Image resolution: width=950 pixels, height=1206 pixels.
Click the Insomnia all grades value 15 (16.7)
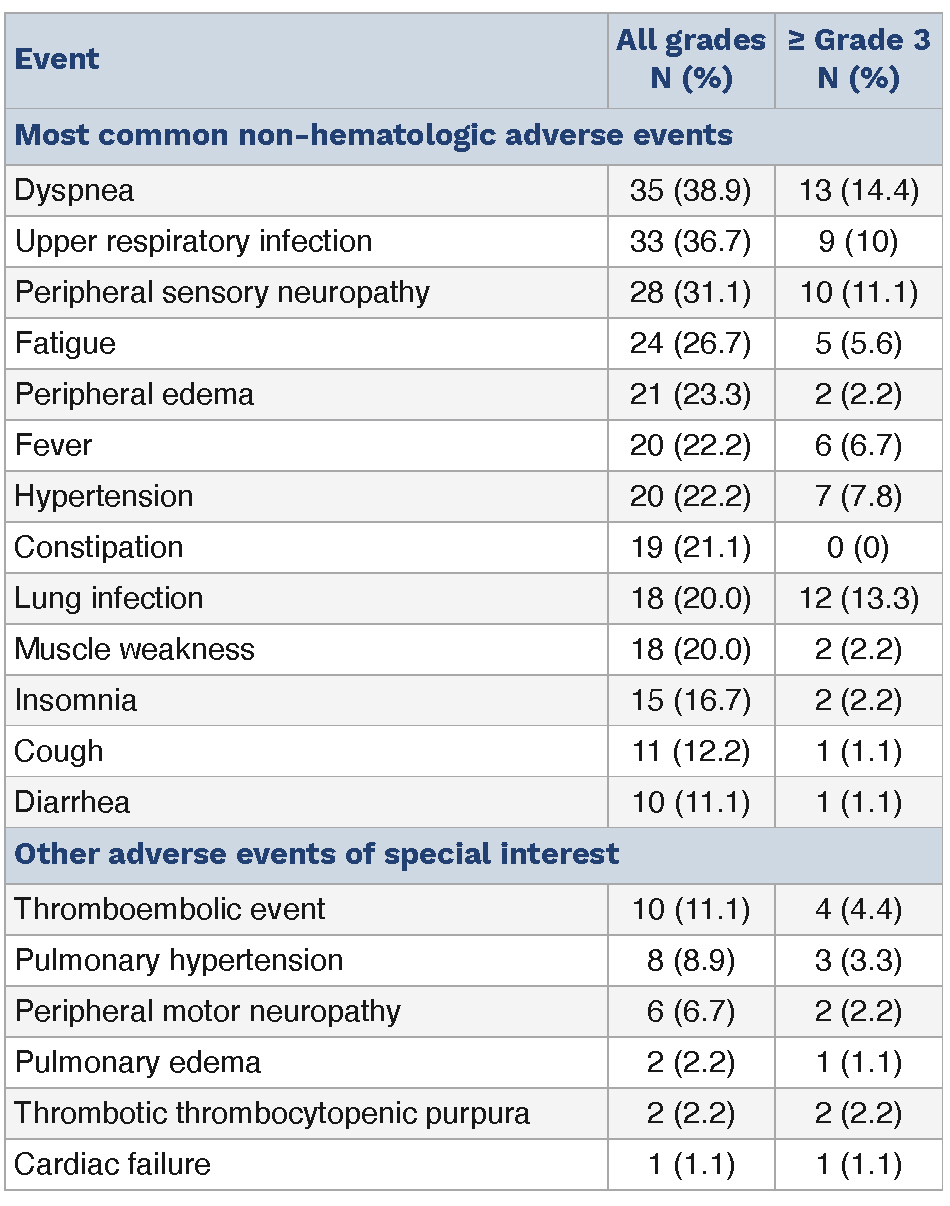point(690,700)
